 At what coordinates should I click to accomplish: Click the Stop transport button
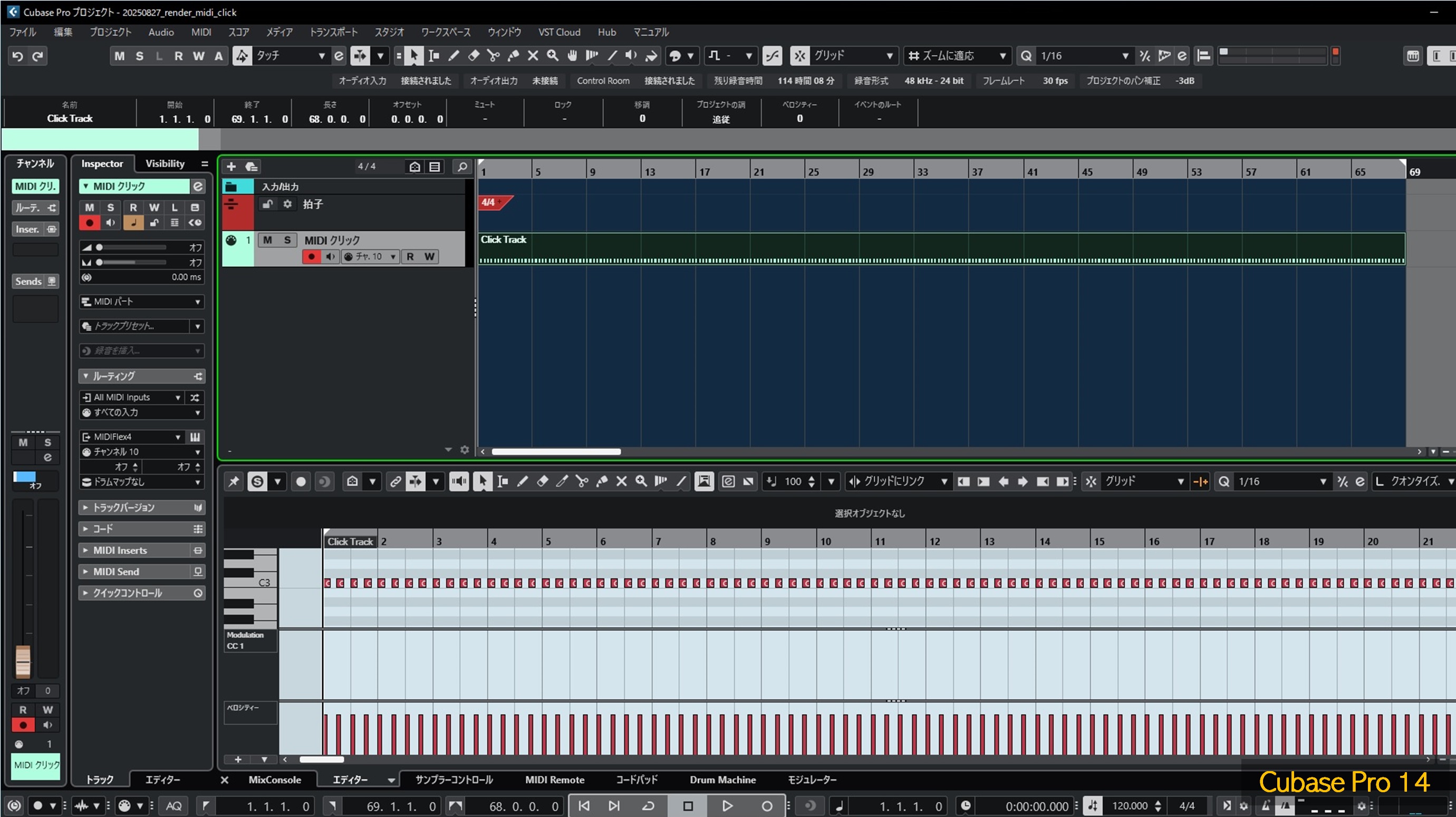(688, 806)
